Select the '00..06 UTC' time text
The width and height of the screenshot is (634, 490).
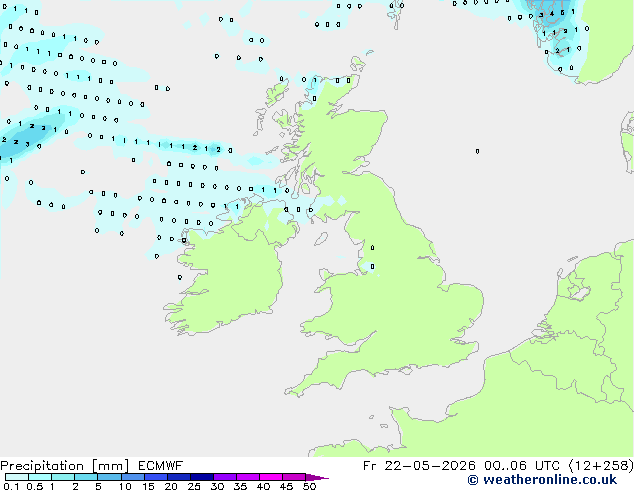tap(522, 466)
